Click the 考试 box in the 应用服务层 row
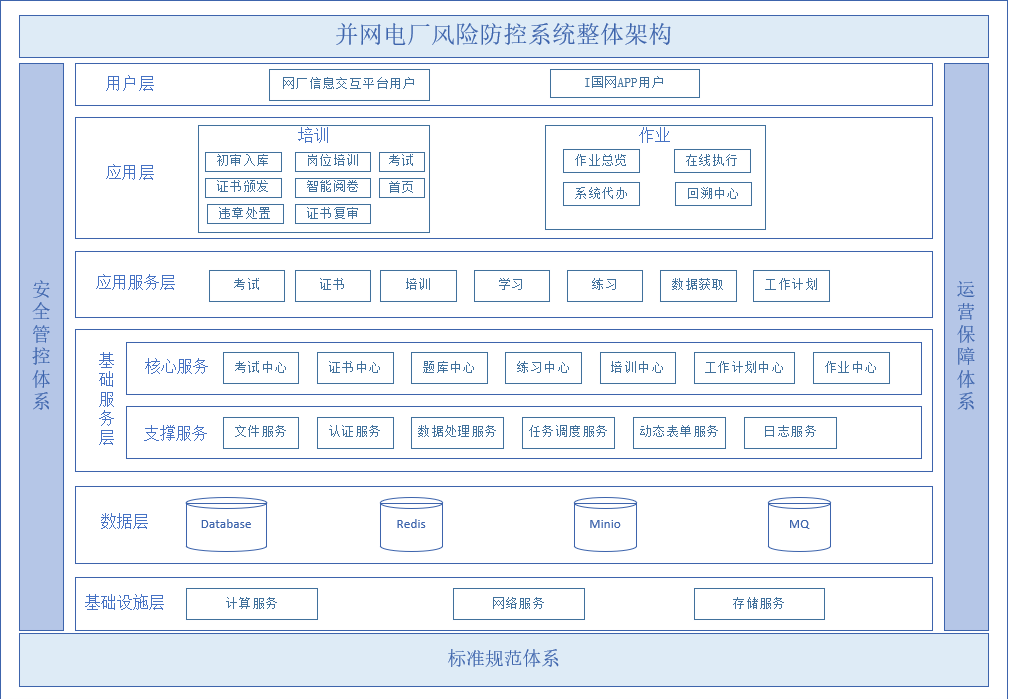Image resolution: width=1009 pixels, height=699 pixels. click(x=246, y=286)
